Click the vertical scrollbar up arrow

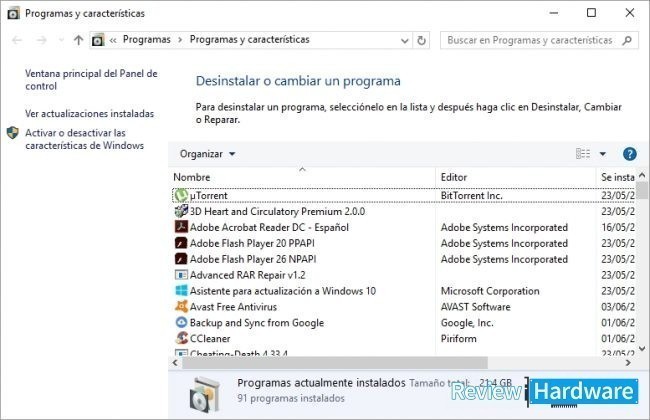tap(642, 175)
